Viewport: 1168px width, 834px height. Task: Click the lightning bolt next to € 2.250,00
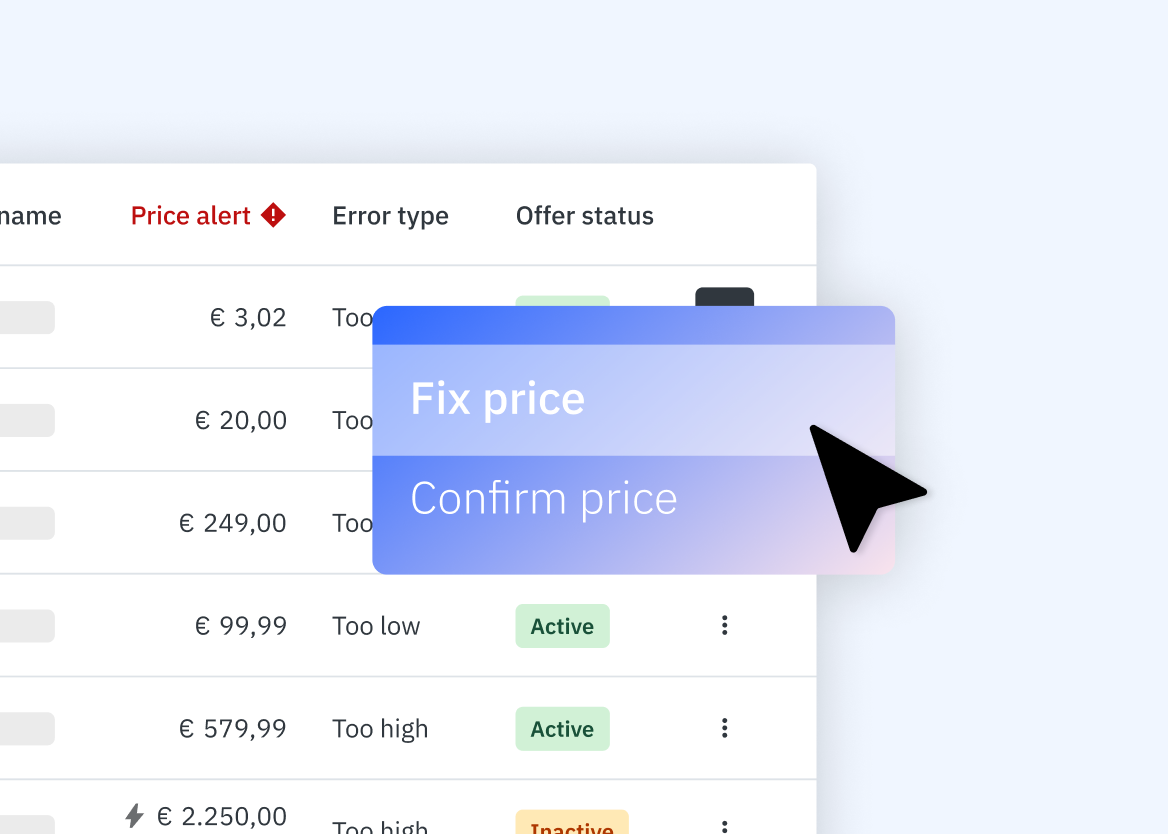[x=135, y=817]
